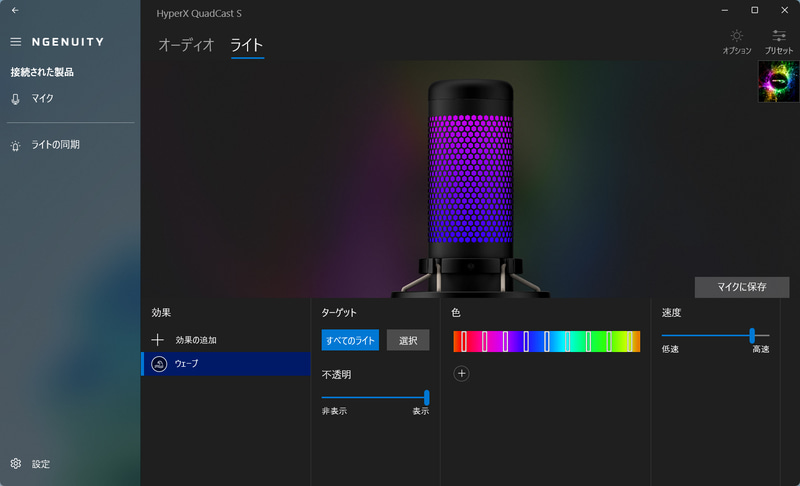The image size is (800, 486).
Task: Click the 接続された製品 heading
Action: click(42, 72)
